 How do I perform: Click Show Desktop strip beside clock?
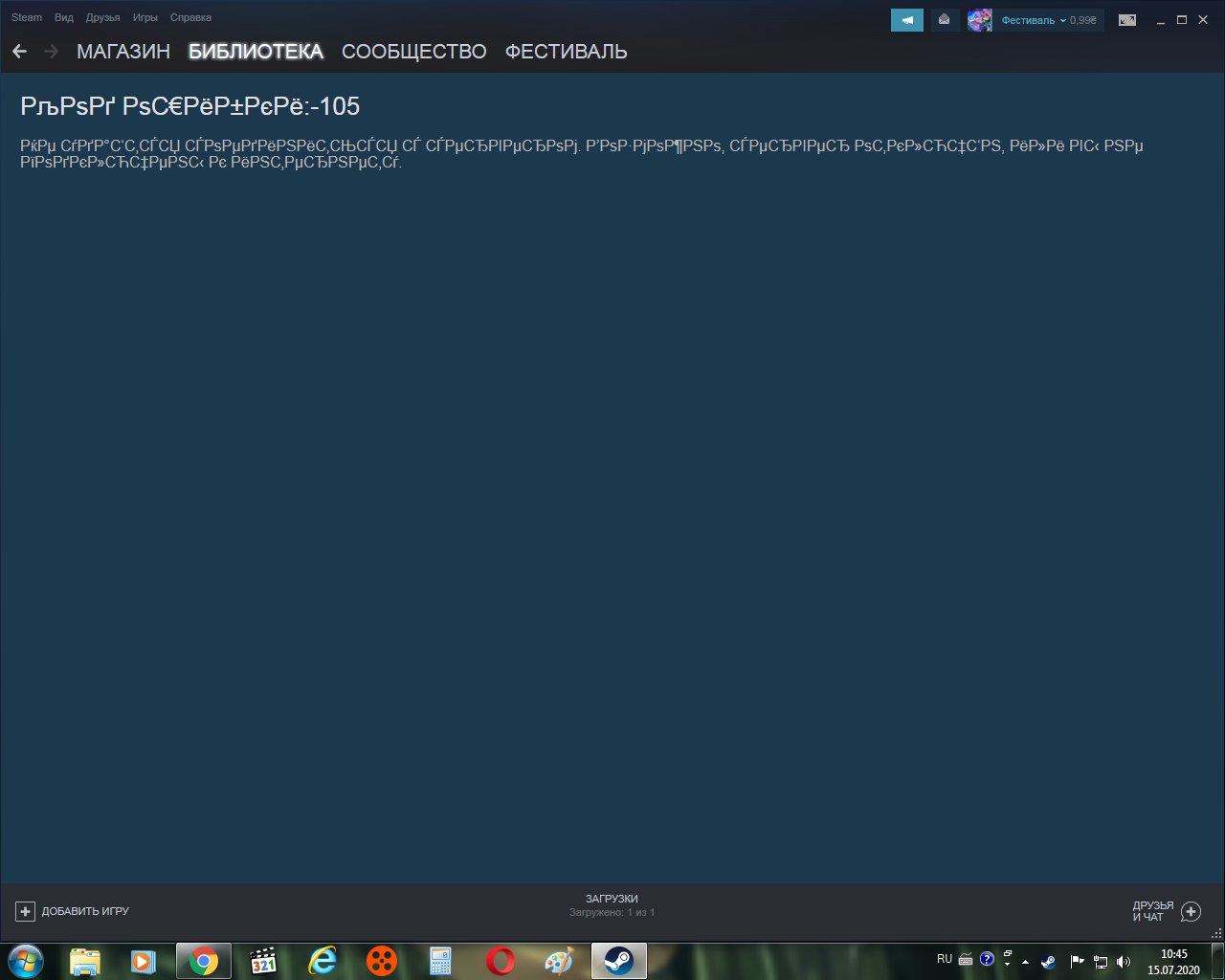(1217, 961)
